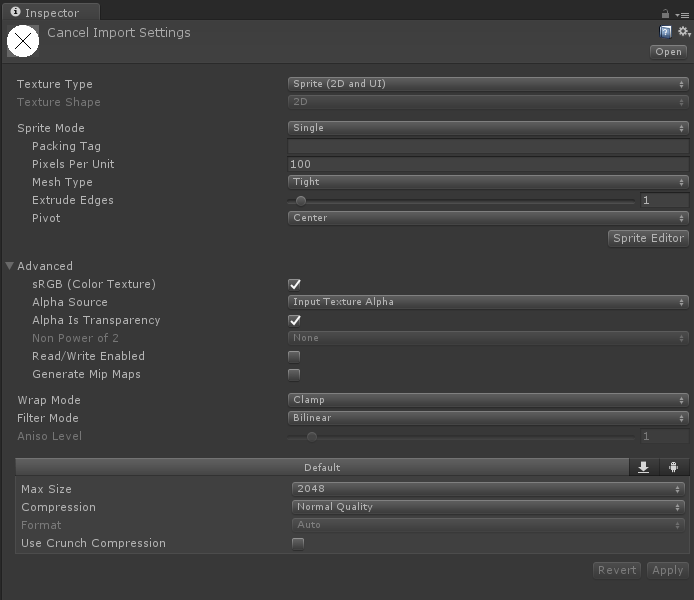The width and height of the screenshot is (694, 600).
Task: Open the Sprite Editor
Action: 648,238
